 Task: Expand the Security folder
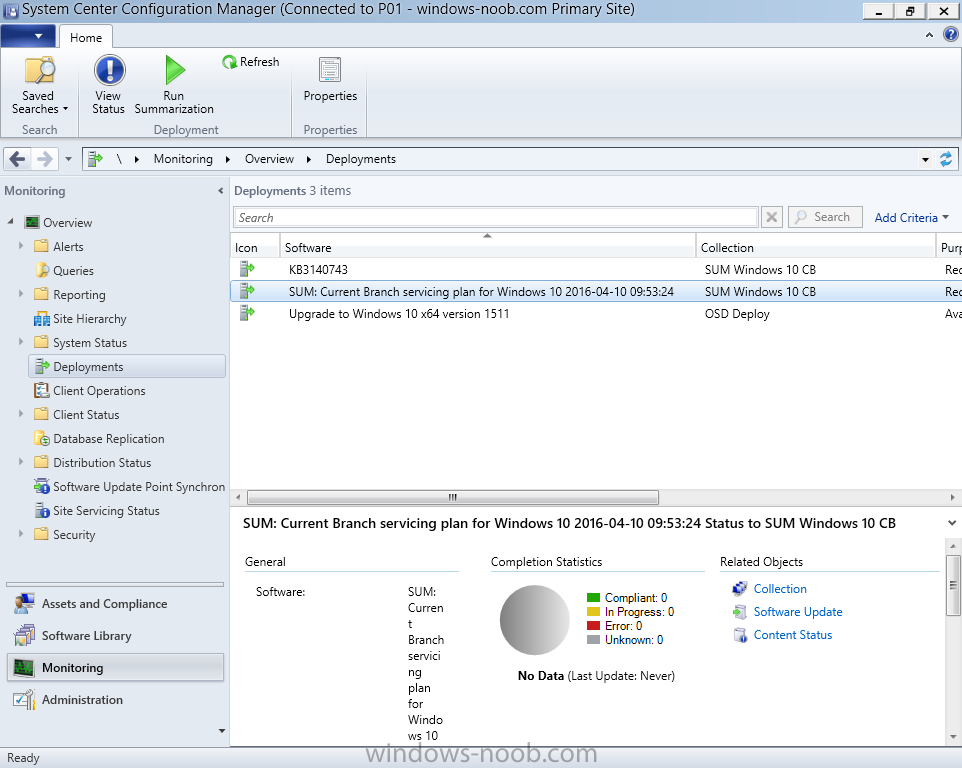(21, 534)
